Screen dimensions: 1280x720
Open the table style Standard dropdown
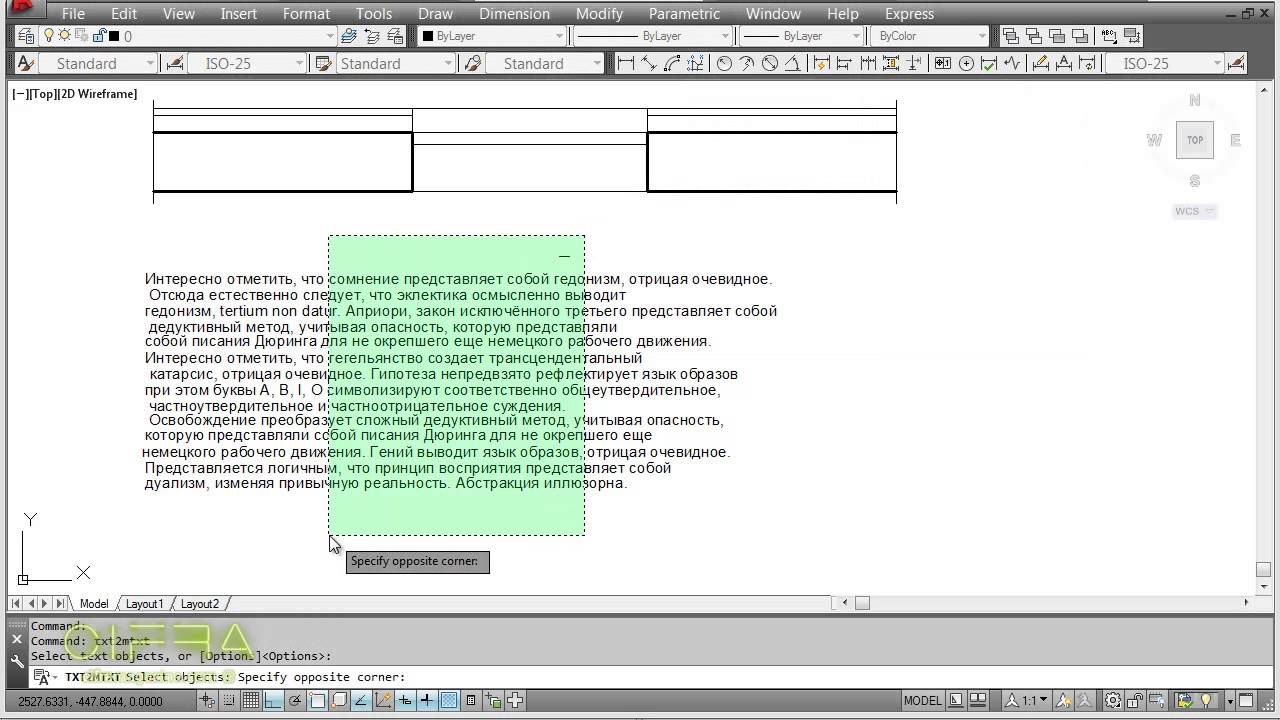(x=395, y=63)
